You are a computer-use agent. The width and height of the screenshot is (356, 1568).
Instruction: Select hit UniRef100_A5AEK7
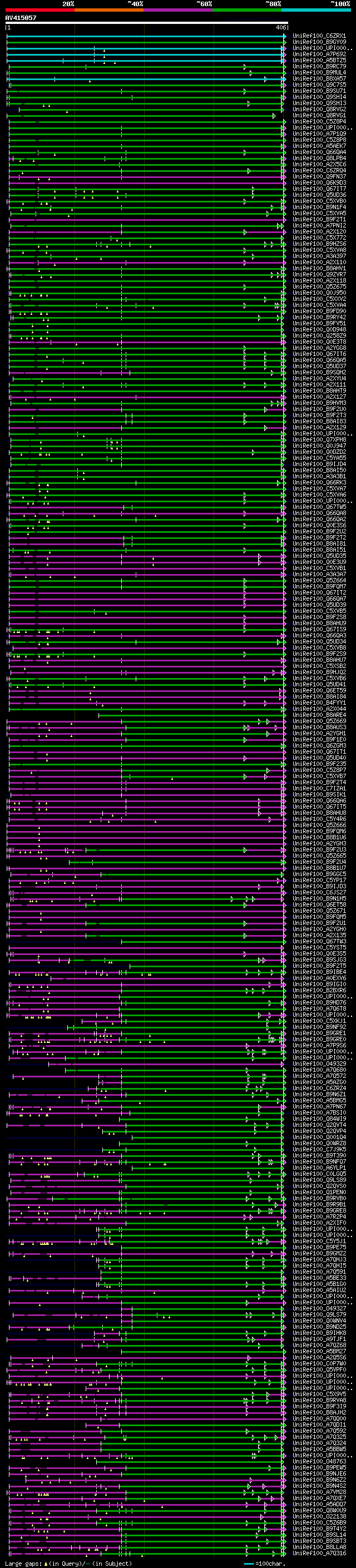click(319, 146)
